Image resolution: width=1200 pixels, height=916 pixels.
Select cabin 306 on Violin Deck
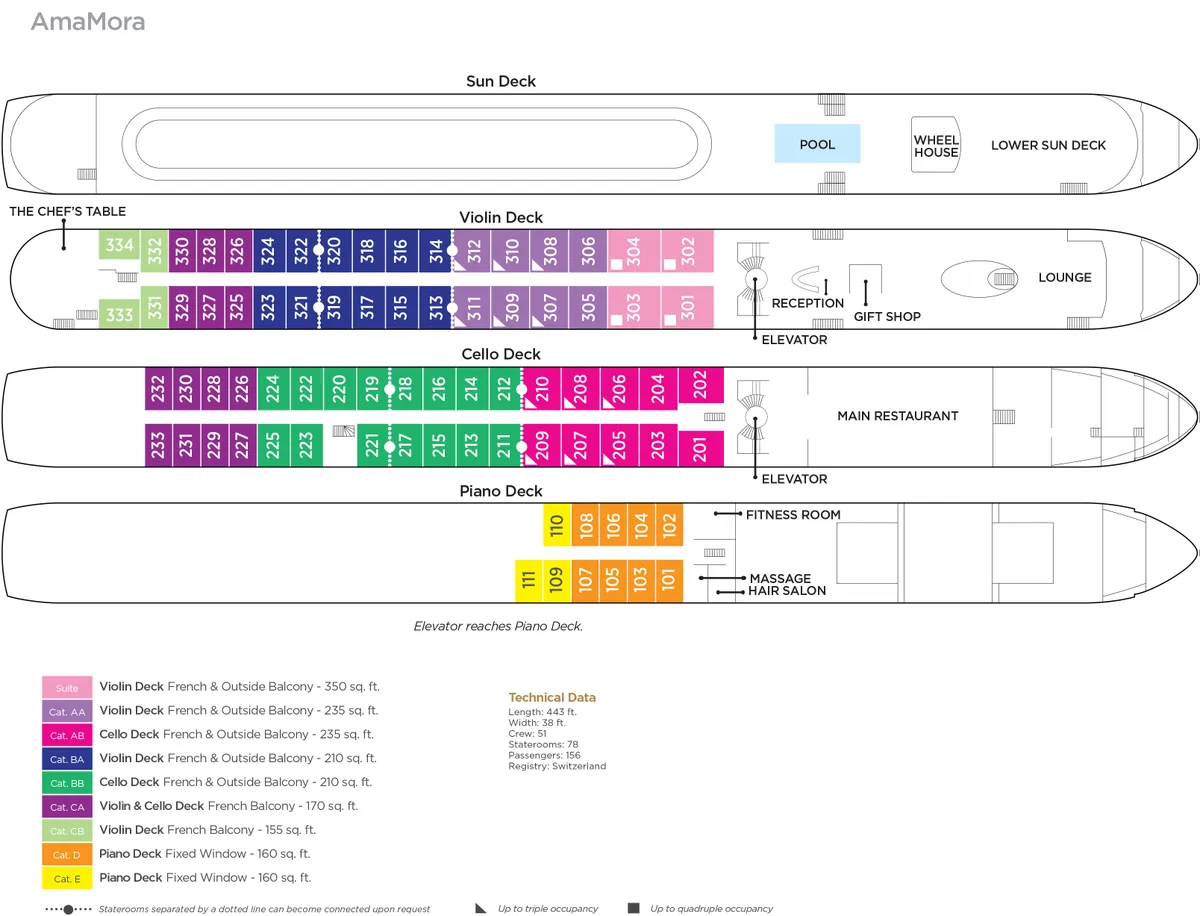click(x=588, y=249)
